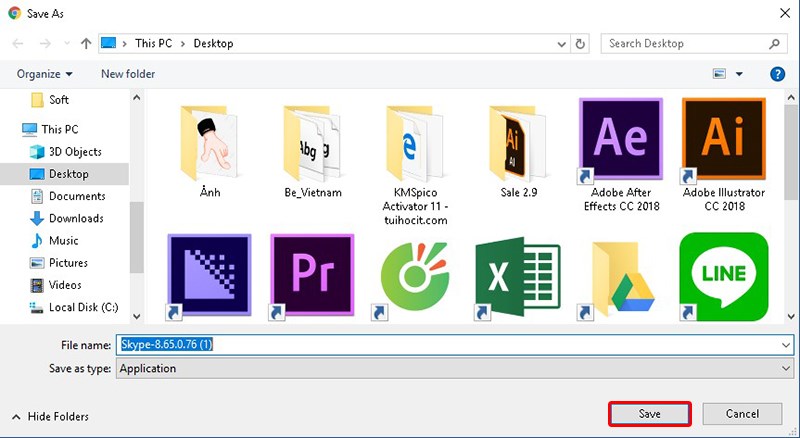The image size is (800, 438).
Task: Collapse with Hide Folders chevron
Action: (x=16, y=417)
